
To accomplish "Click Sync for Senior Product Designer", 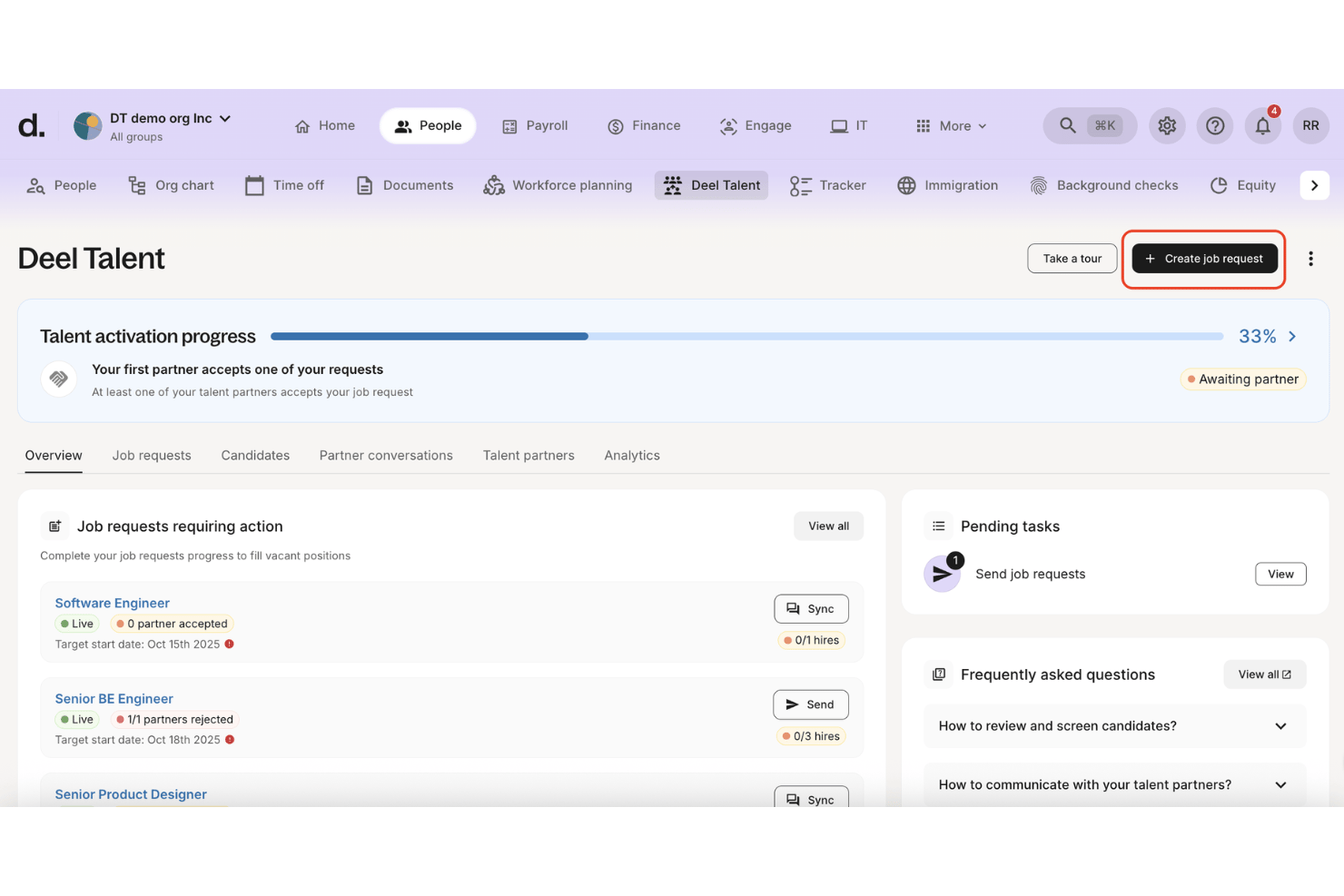I will (x=811, y=799).
